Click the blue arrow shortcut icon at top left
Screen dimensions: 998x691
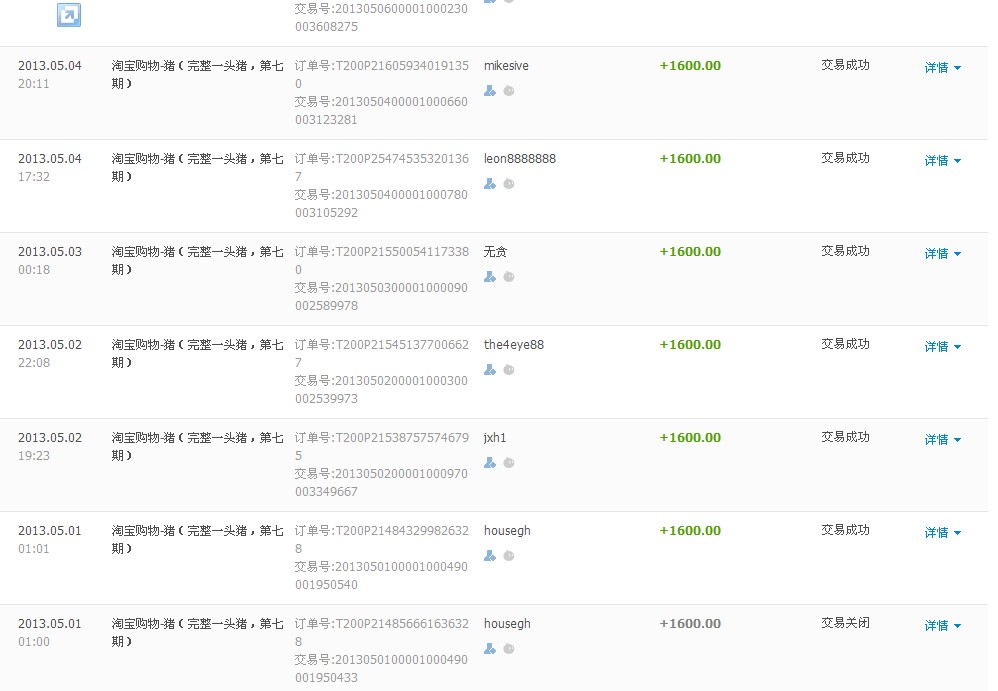click(x=69, y=14)
